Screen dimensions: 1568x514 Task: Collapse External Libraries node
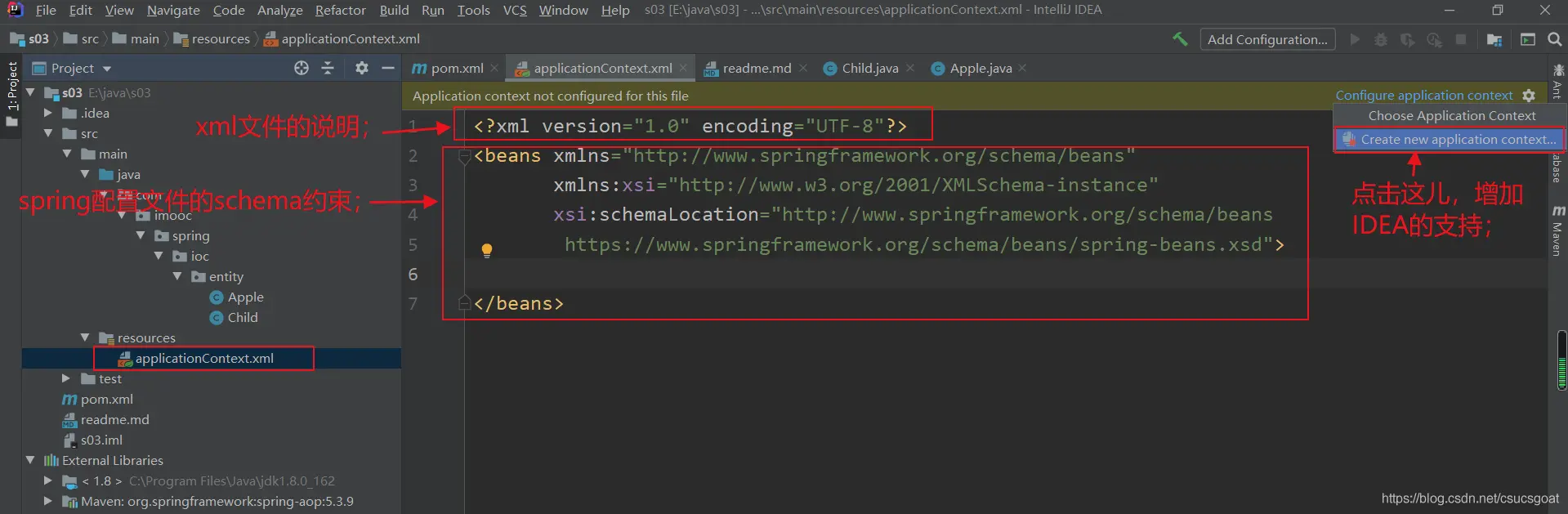30,460
